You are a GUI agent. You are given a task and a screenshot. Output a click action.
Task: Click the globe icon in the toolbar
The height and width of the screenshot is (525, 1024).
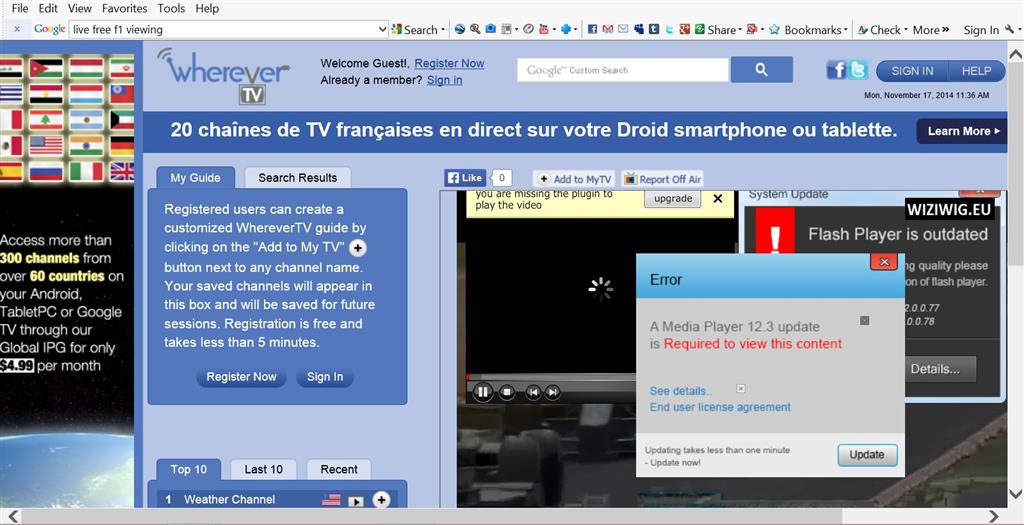pyautogui.click(x=460, y=29)
